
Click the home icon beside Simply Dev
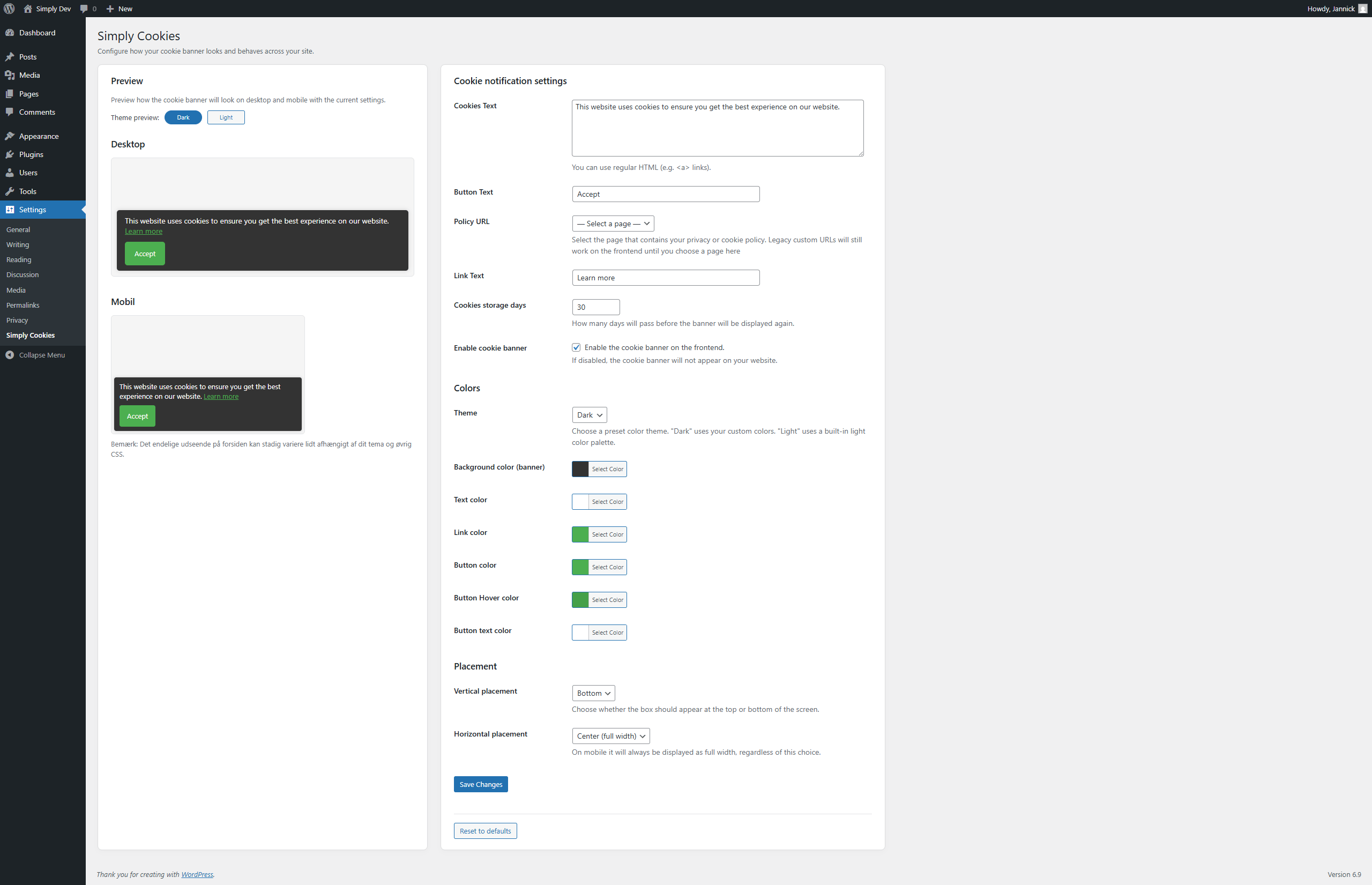[27, 9]
